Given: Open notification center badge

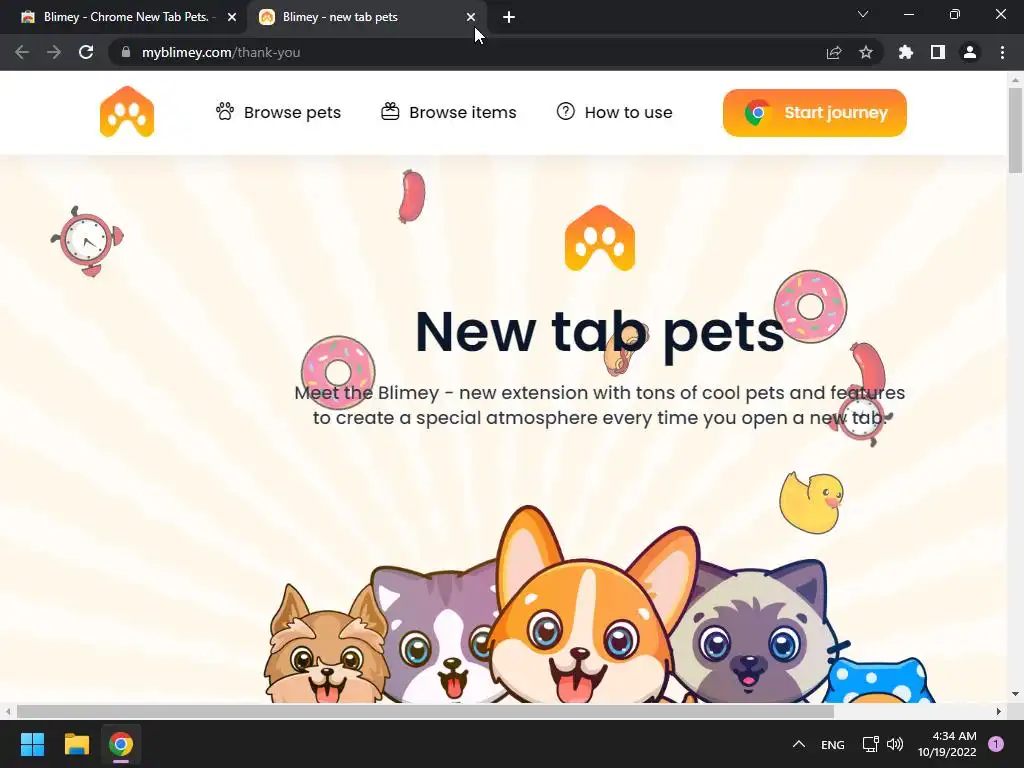Looking at the screenshot, I should (x=996, y=744).
